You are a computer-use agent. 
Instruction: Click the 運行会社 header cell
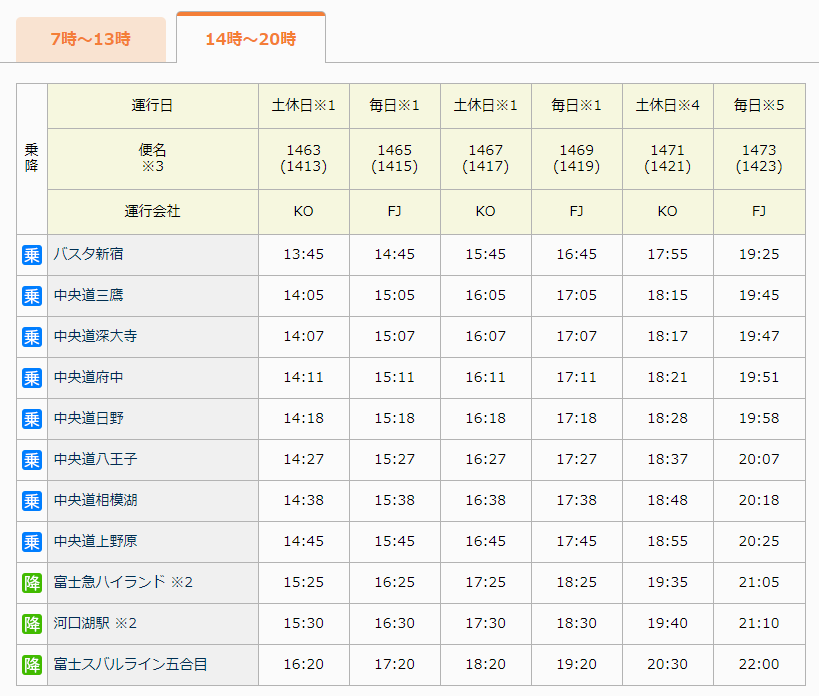[153, 211]
